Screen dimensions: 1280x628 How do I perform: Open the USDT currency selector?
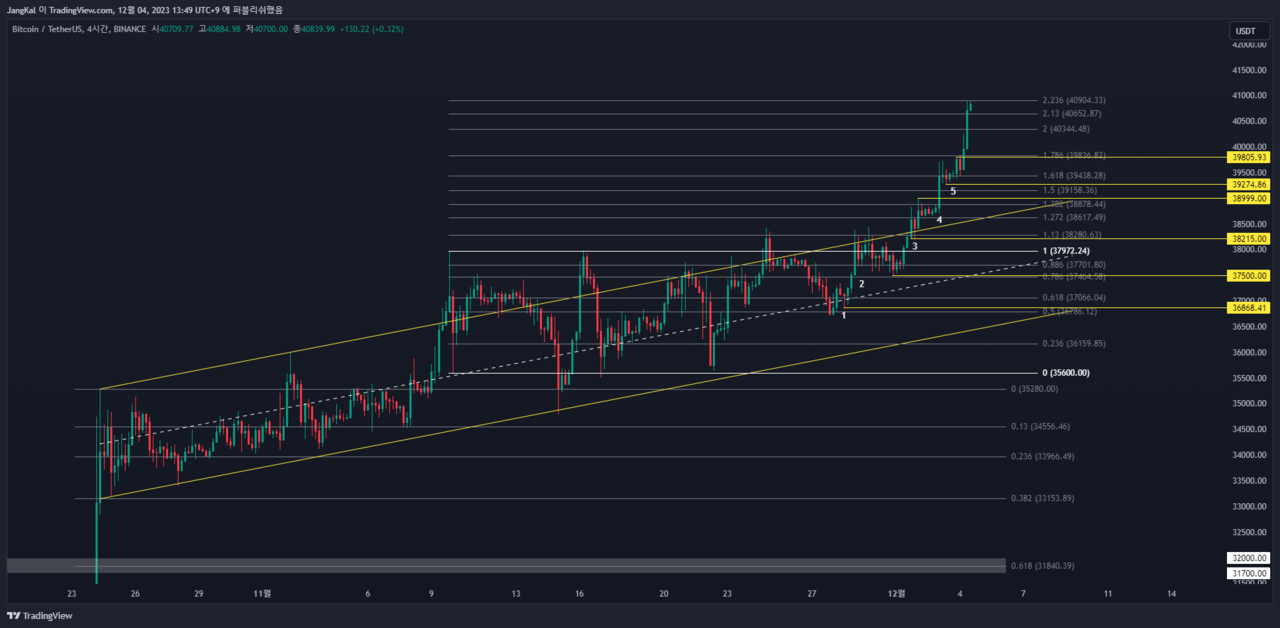pos(1249,31)
